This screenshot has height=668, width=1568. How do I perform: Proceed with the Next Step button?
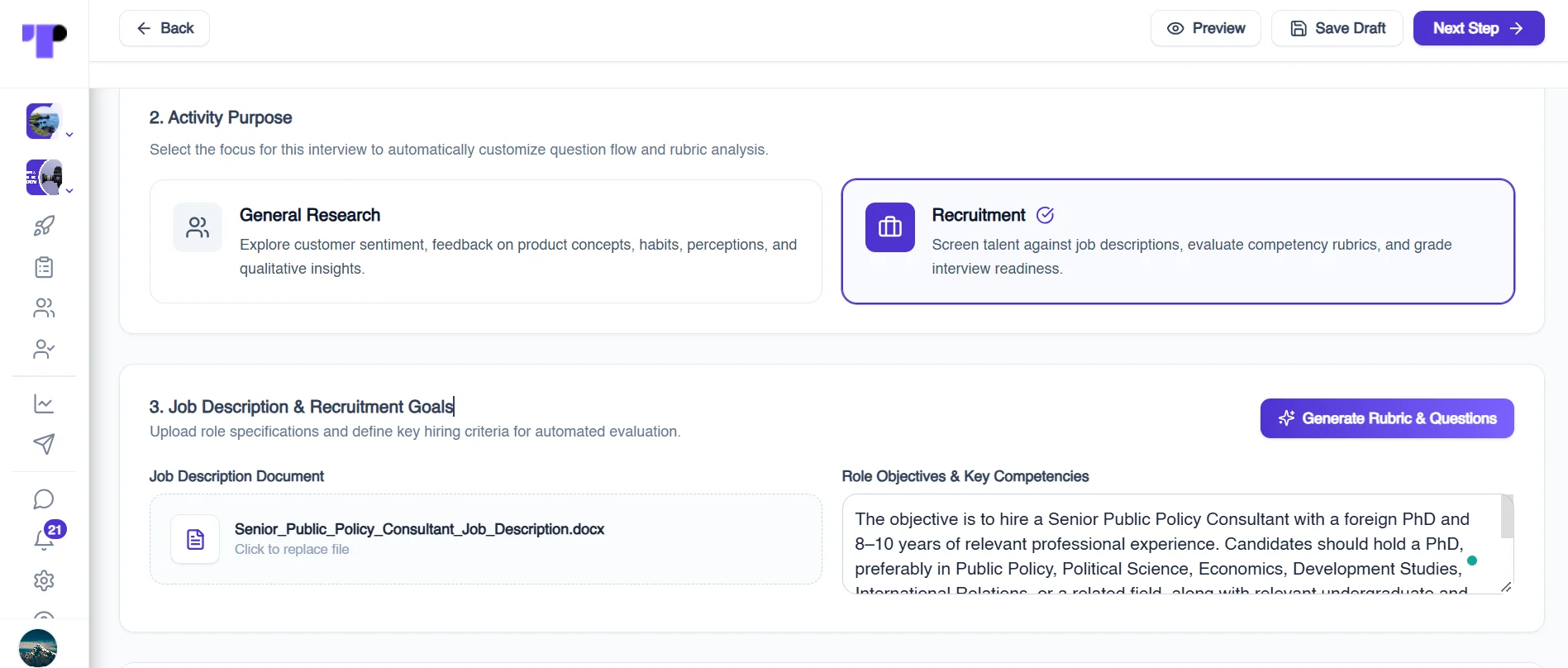[1479, 28]
